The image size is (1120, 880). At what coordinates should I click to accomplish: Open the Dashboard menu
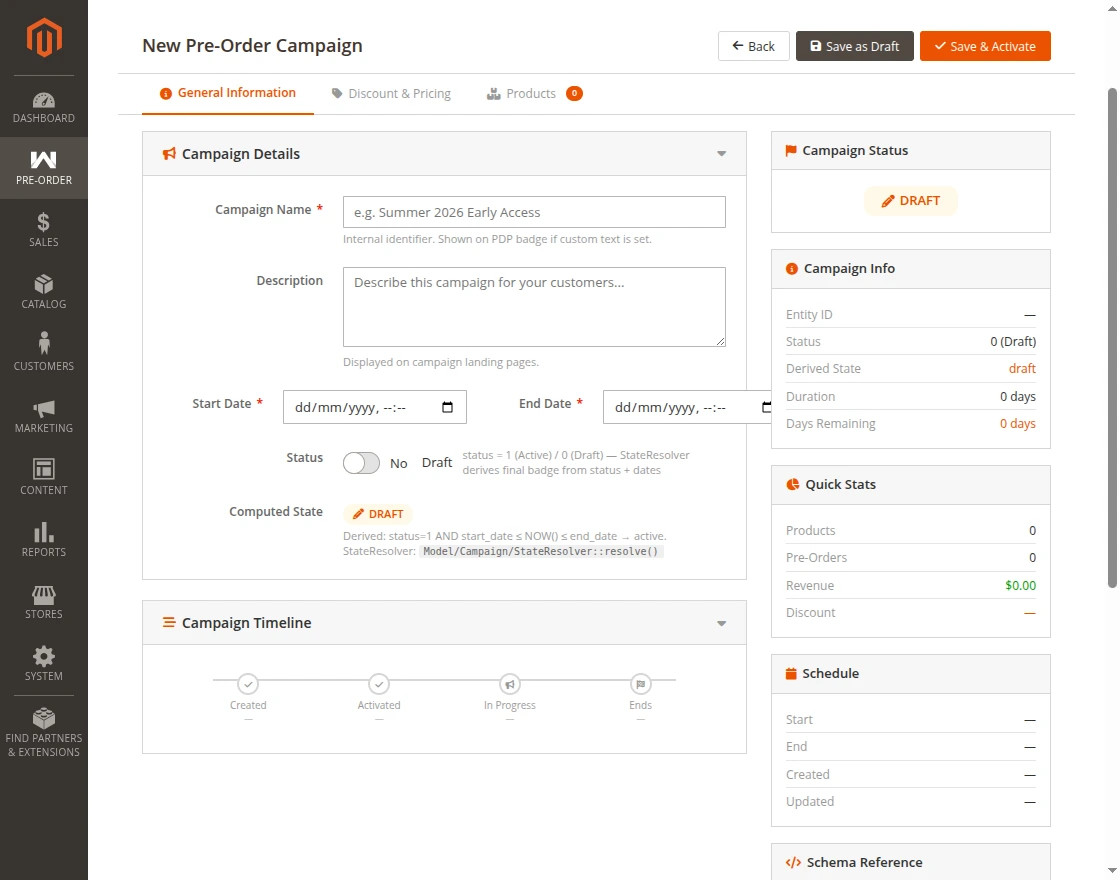pos(44,107)
